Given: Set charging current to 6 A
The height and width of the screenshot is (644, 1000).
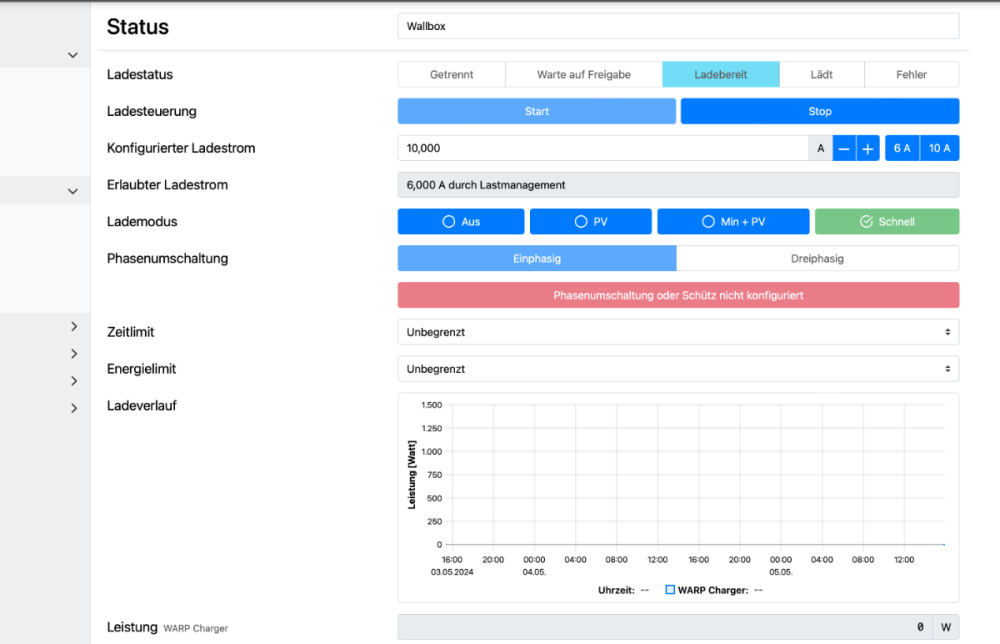Looking at the screenshot, I should click(902, 148).
